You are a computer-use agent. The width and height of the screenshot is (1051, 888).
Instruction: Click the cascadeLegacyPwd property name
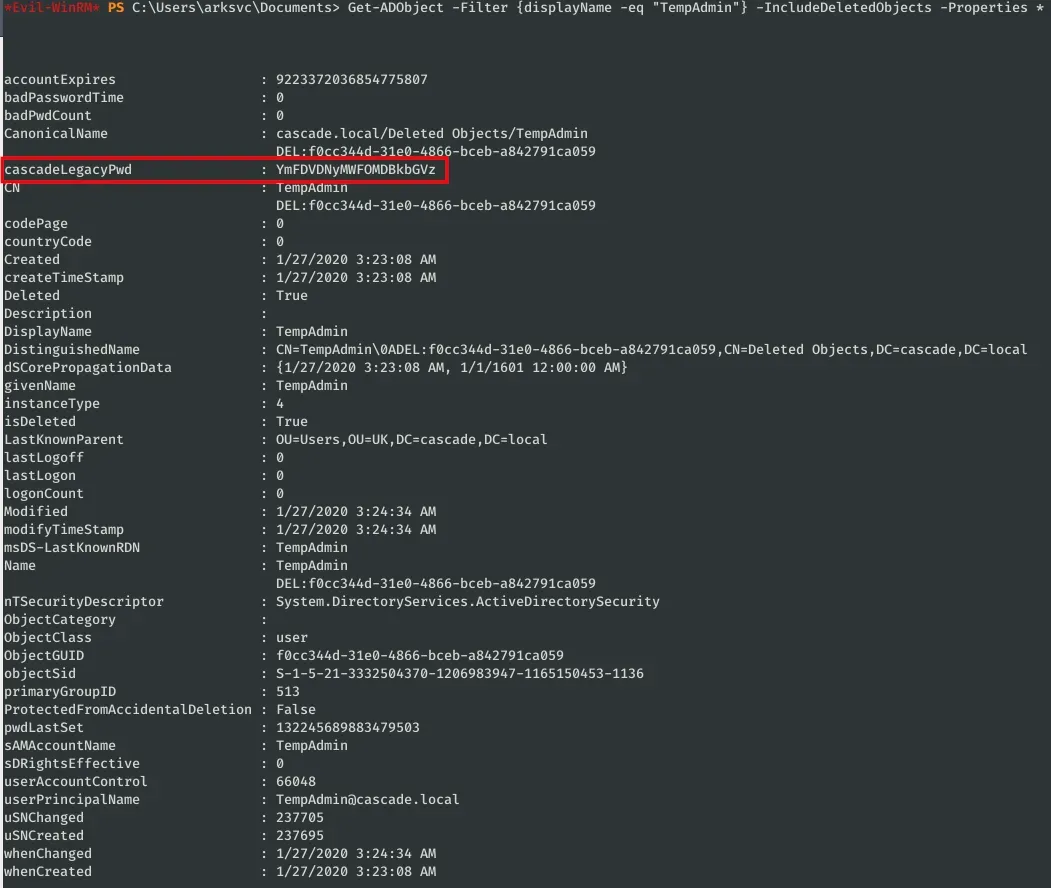tap(68, 170)
